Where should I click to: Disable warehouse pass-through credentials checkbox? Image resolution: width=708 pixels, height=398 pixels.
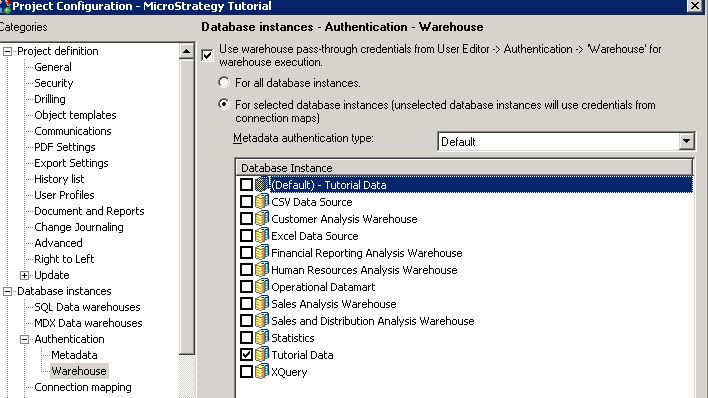[x=207, y=55]
